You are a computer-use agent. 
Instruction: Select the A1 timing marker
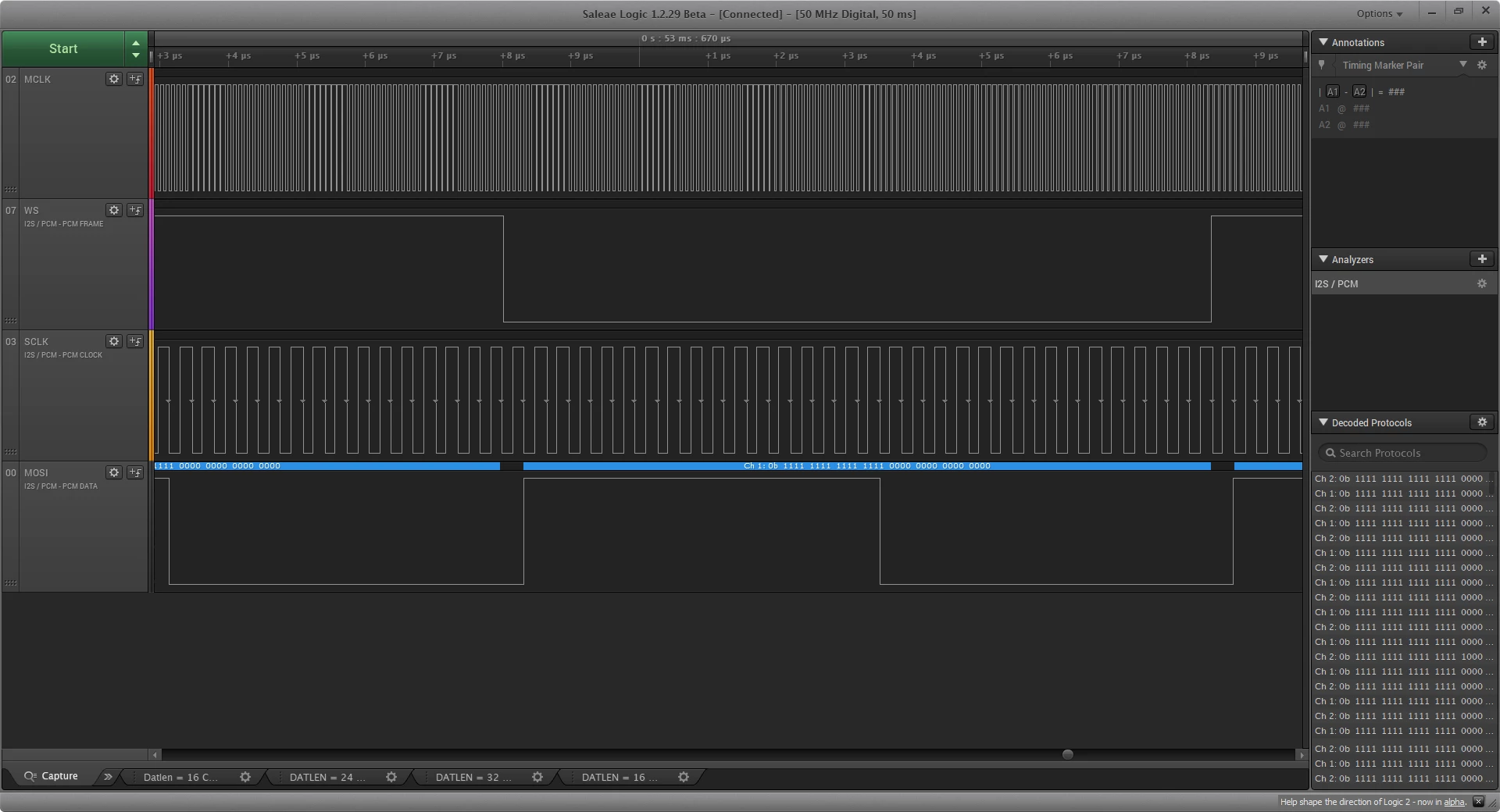pyautogui.click(x=1333, y=92)
